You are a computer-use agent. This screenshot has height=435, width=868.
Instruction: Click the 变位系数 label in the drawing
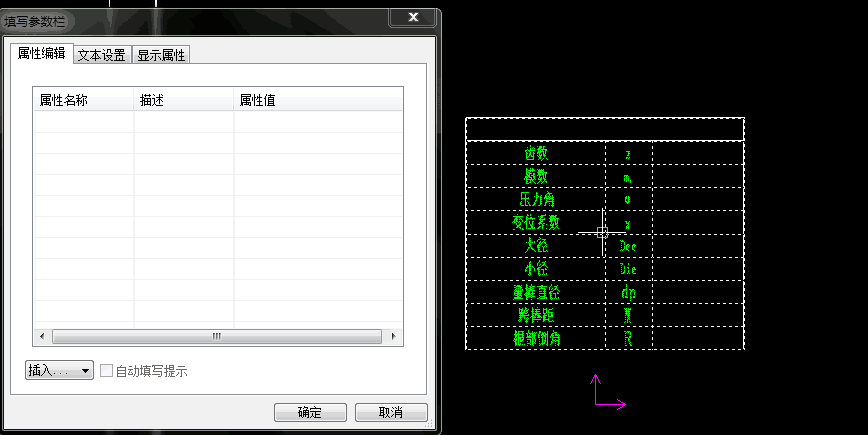[535, 222]
